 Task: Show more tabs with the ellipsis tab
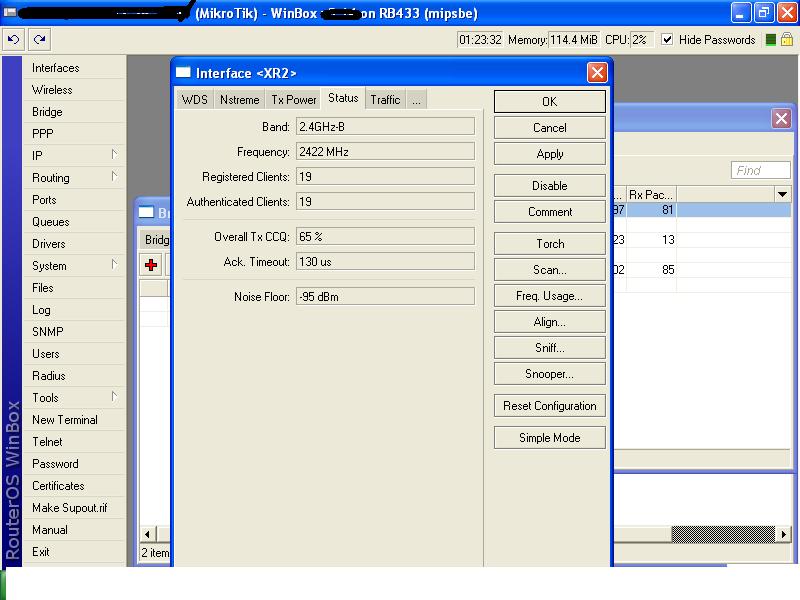pos(416,100)
